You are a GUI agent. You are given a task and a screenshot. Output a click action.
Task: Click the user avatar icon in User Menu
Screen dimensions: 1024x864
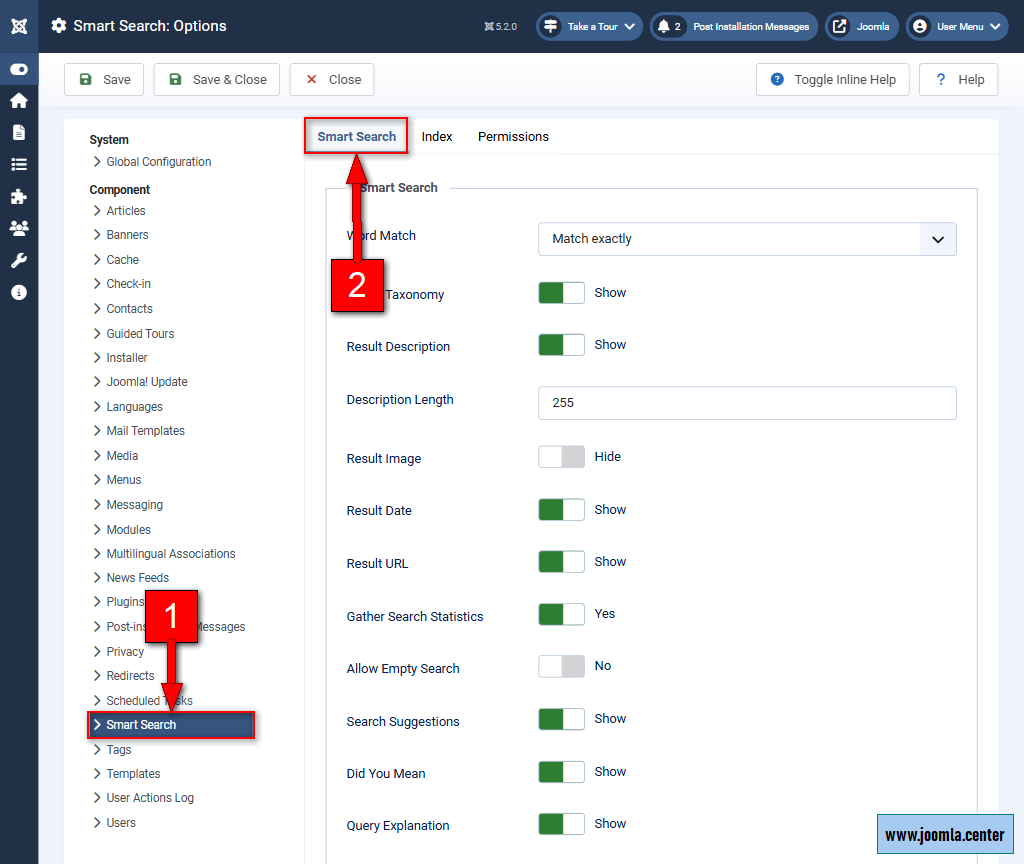(x=920, y=27)
